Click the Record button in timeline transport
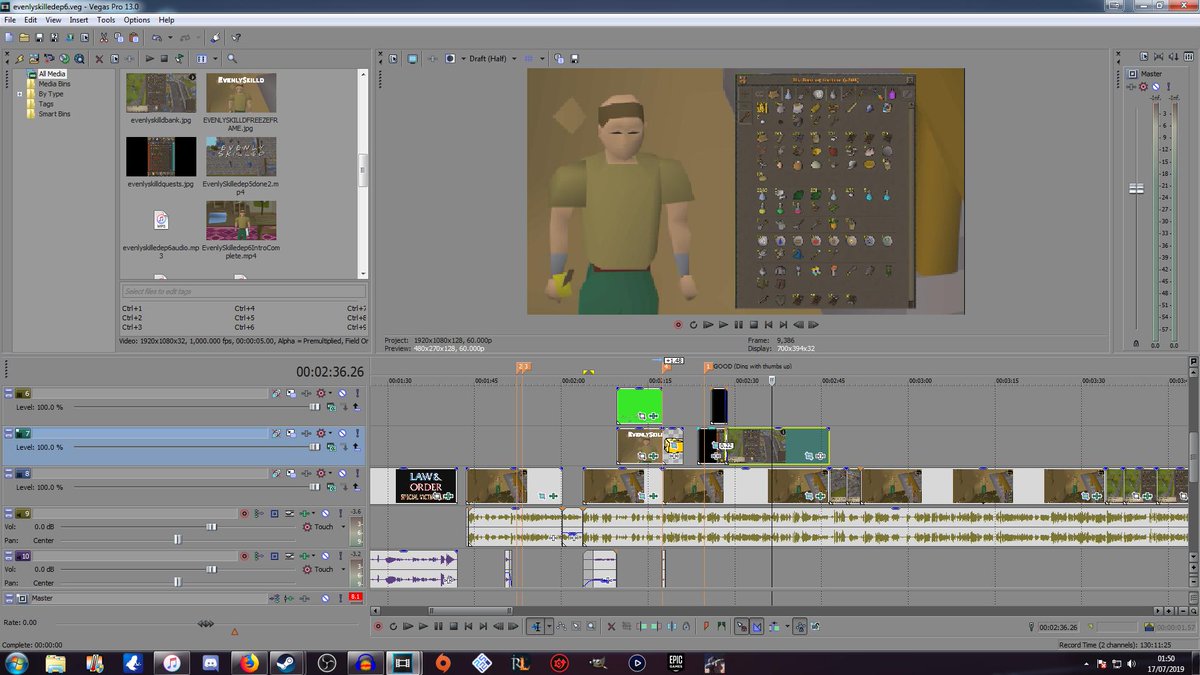The width and height of the screenshot is (1200, 675). click(378, 627)
